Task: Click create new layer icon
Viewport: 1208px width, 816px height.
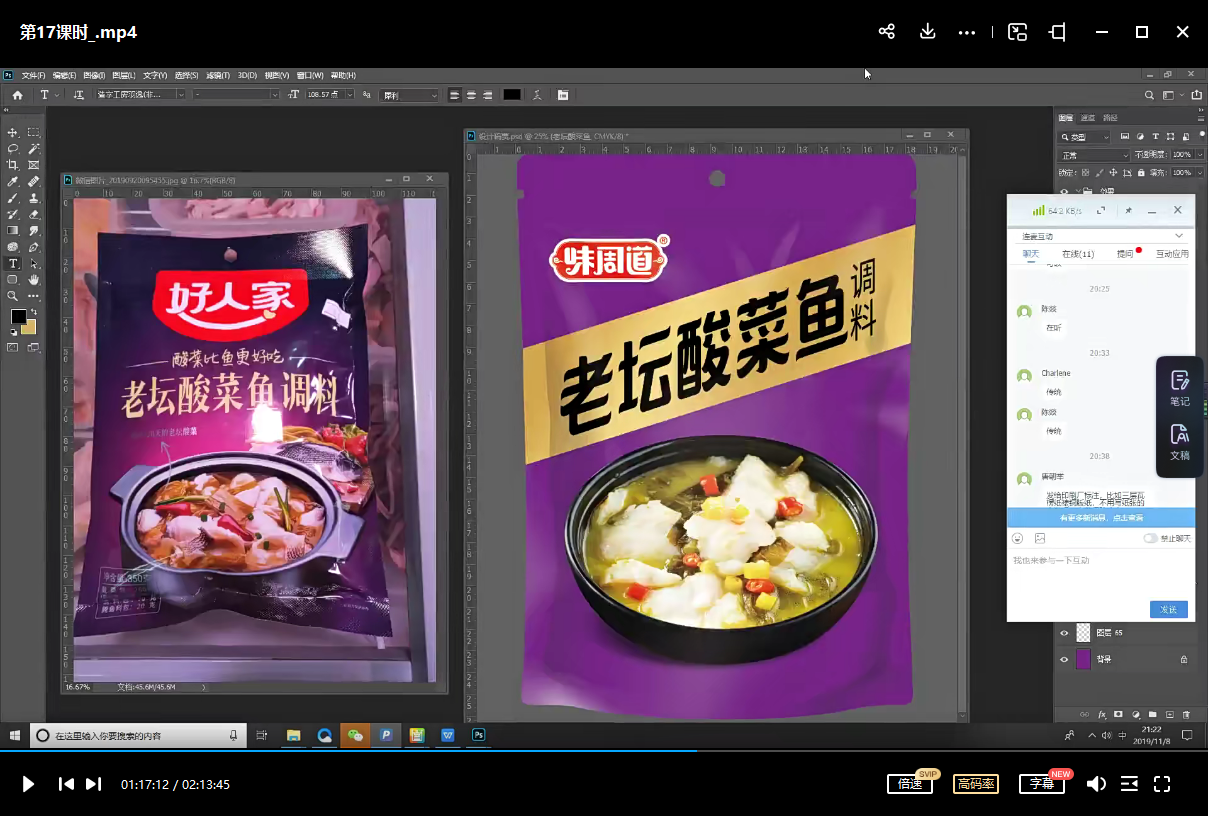Action: (x=1169, y=715)
